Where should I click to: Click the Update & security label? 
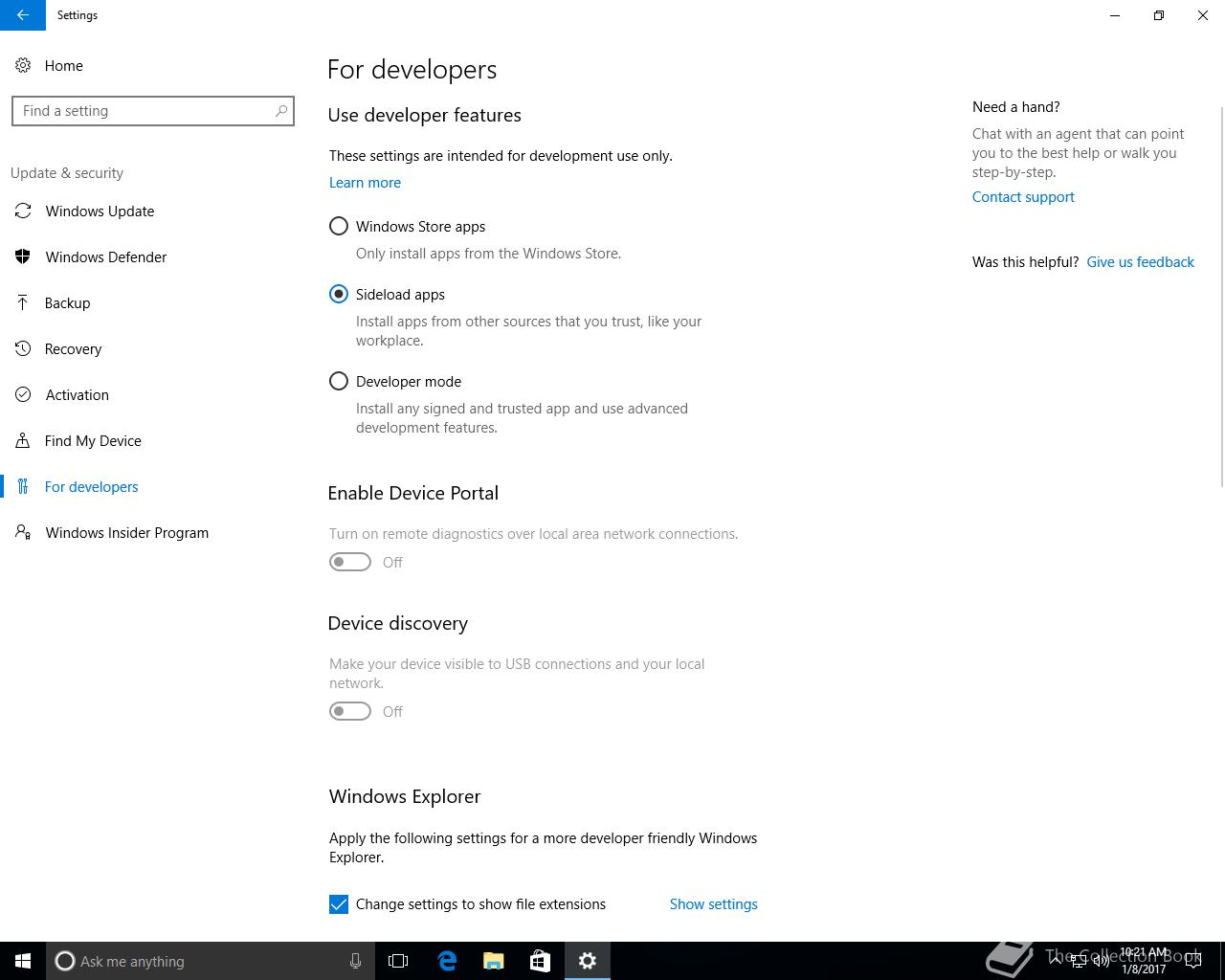coord(67,173)
